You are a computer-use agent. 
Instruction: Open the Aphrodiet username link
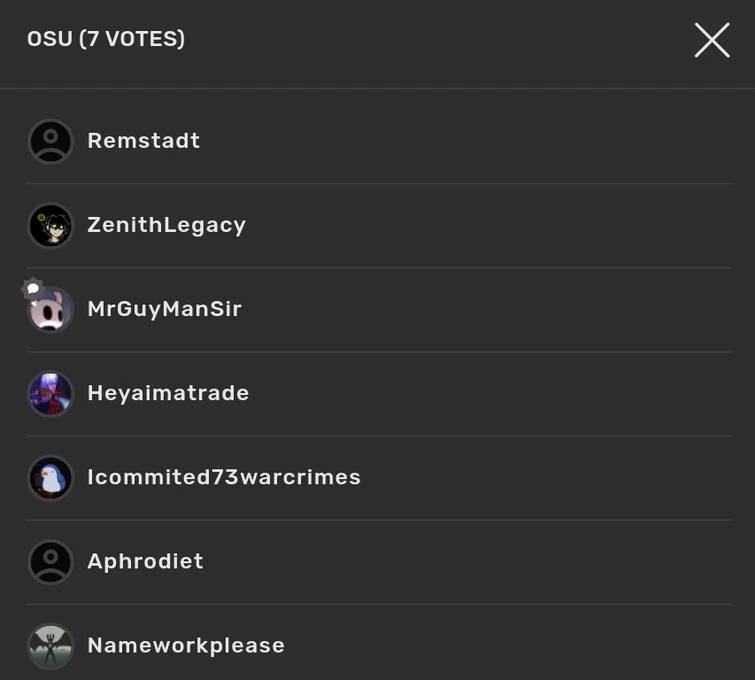point(145,561)
